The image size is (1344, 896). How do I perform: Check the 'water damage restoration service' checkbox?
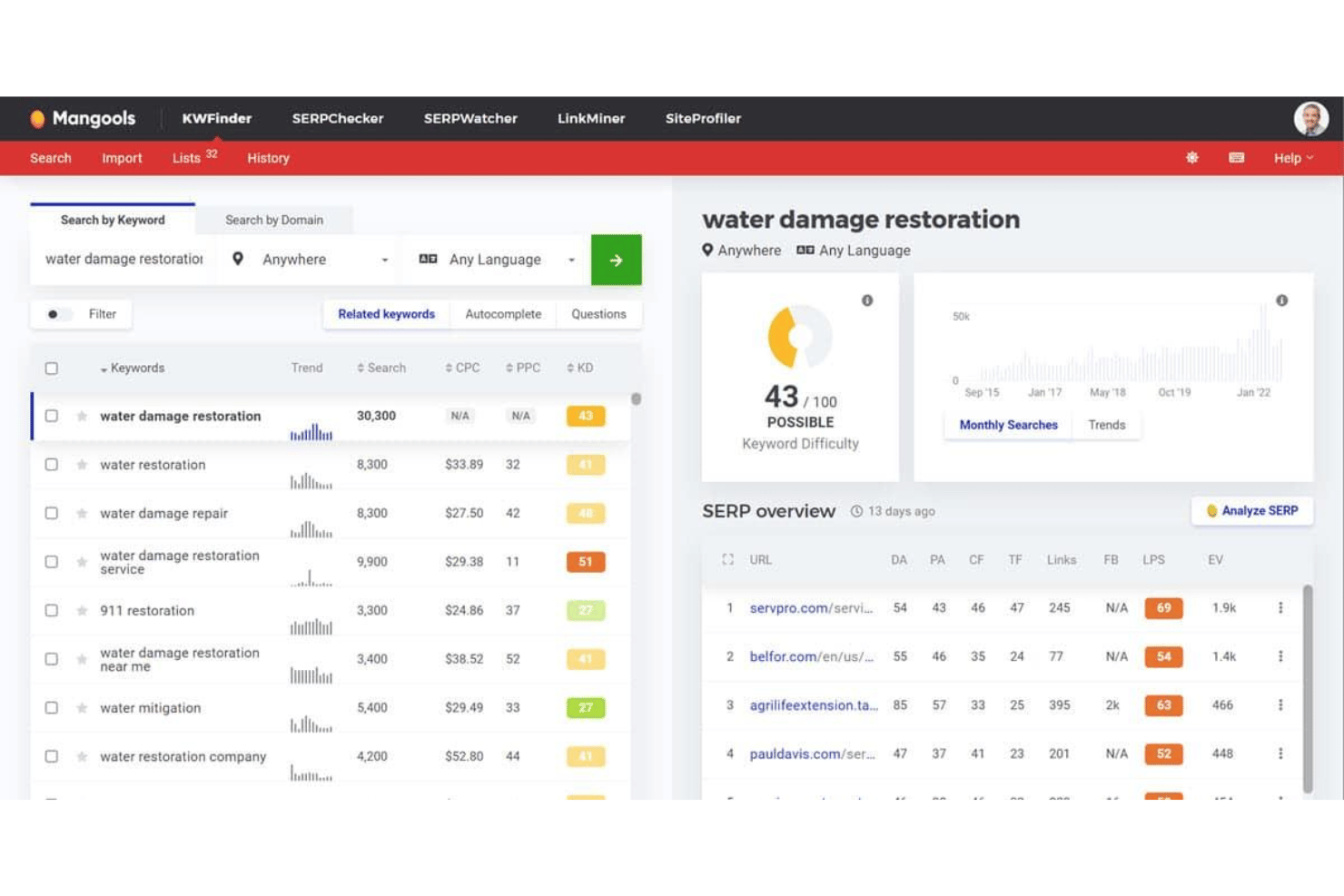coord(52,562)
